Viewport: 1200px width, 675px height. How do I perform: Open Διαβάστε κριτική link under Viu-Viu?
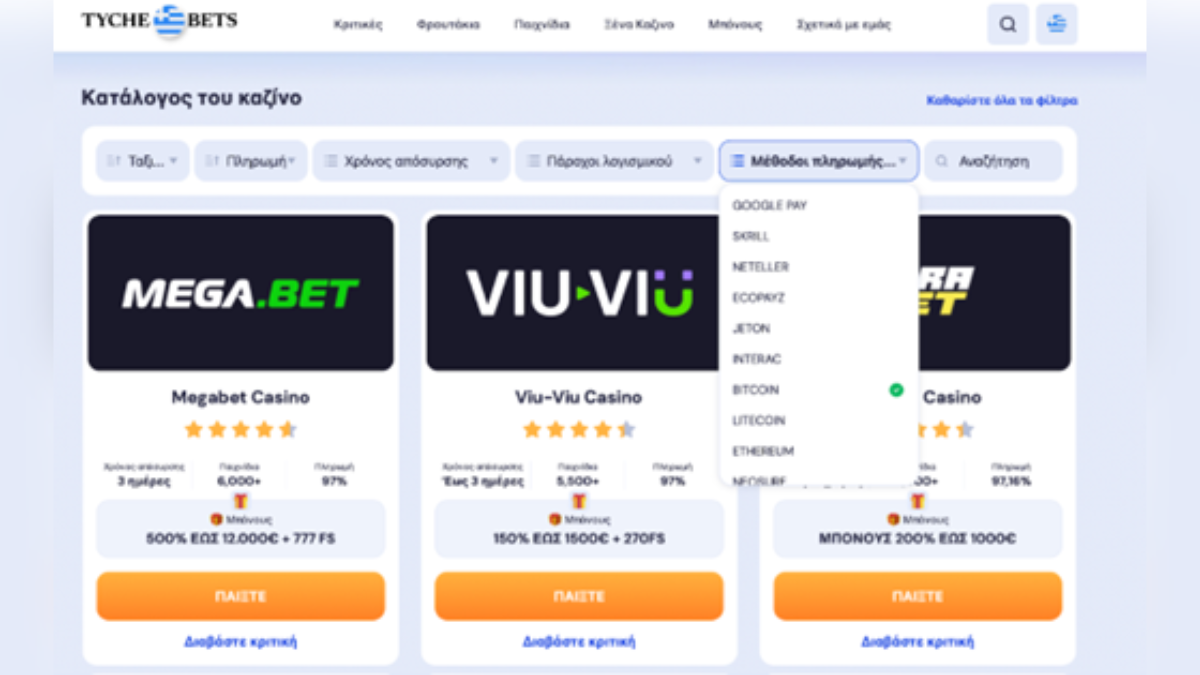pyautogui.click(x=579, y=642)
